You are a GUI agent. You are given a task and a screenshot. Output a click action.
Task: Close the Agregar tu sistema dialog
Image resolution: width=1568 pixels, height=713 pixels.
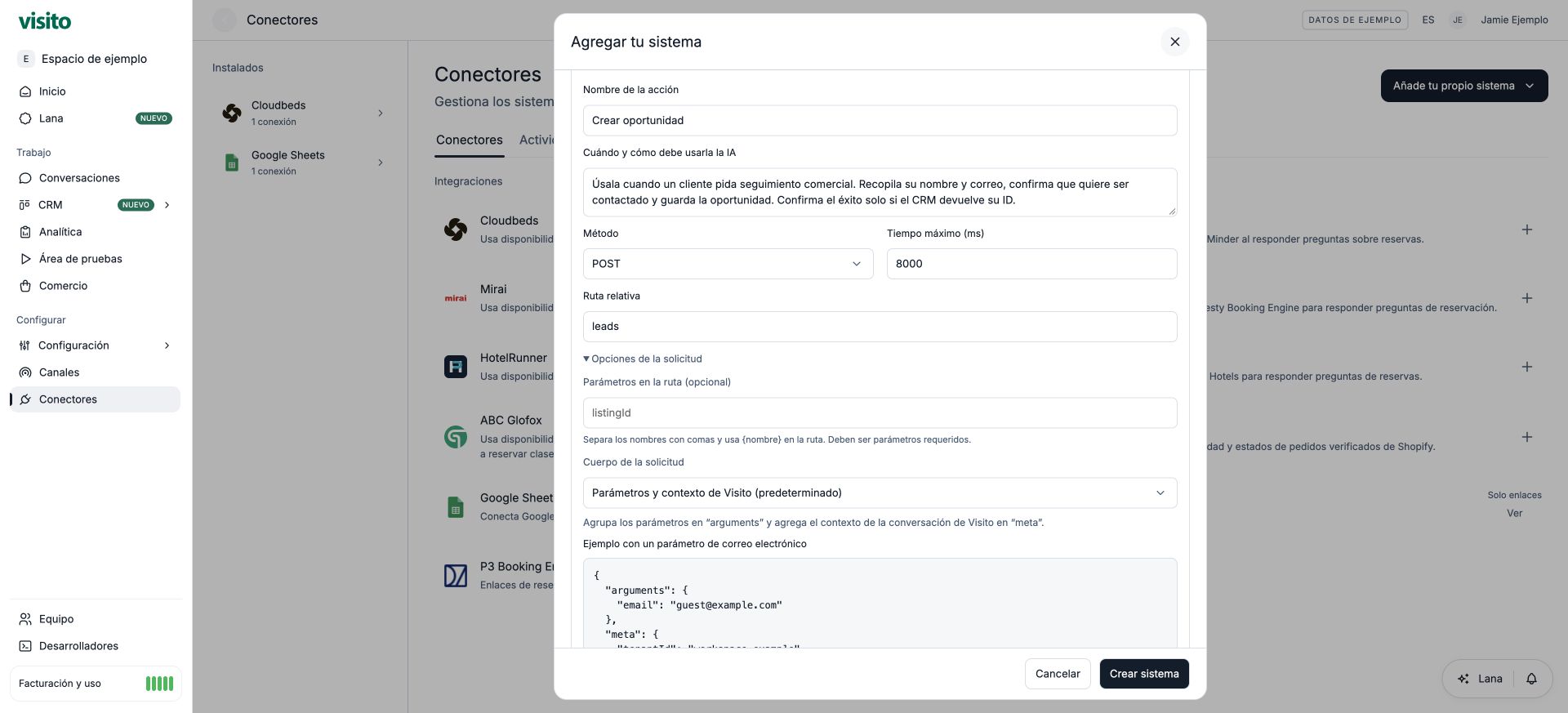click(1174, 42)
